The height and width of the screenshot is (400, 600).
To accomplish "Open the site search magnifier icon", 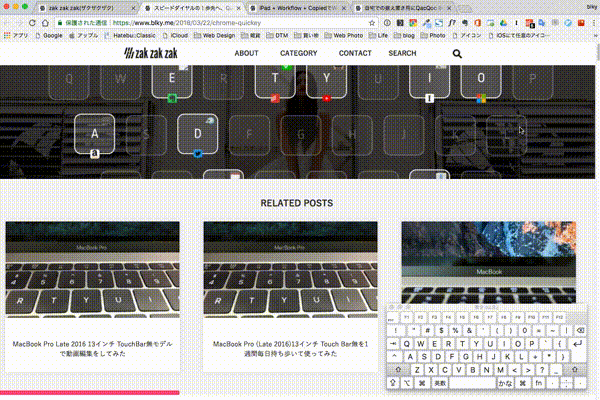I will [x=457, y=54].
